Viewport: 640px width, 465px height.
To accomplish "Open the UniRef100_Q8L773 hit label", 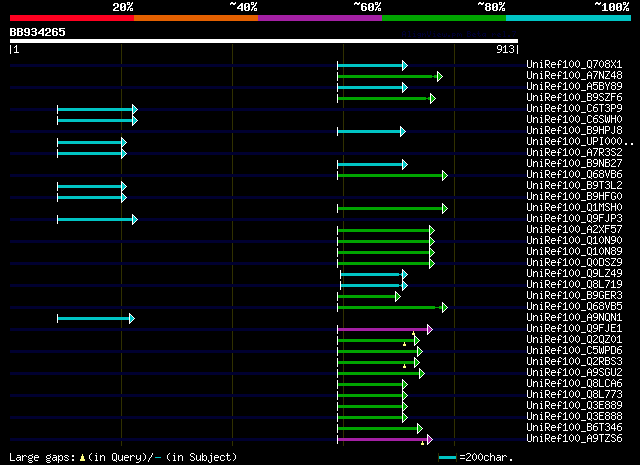I will pyautogui.click(x=574, y=395).
